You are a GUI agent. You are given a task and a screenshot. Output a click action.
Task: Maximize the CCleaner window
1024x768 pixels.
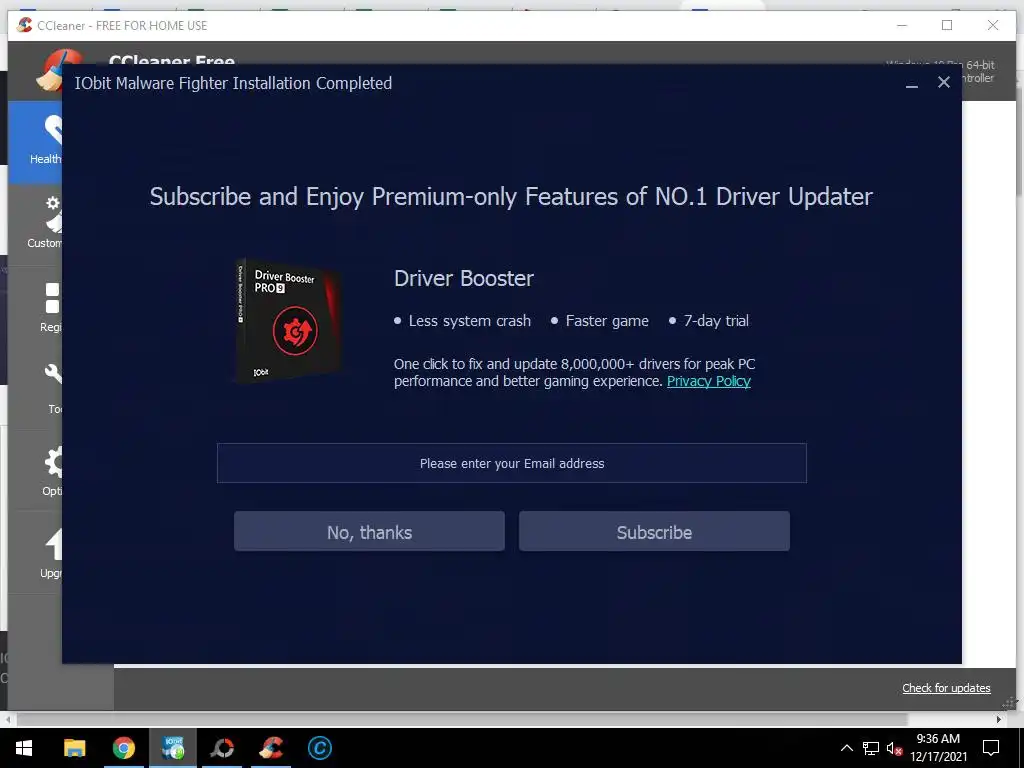[947, 25]
